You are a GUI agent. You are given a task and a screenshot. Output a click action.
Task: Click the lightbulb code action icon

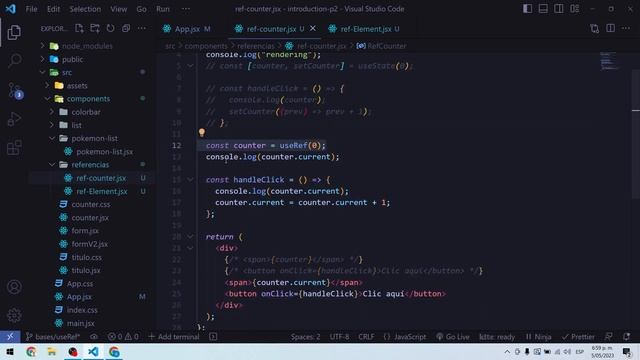202,132
